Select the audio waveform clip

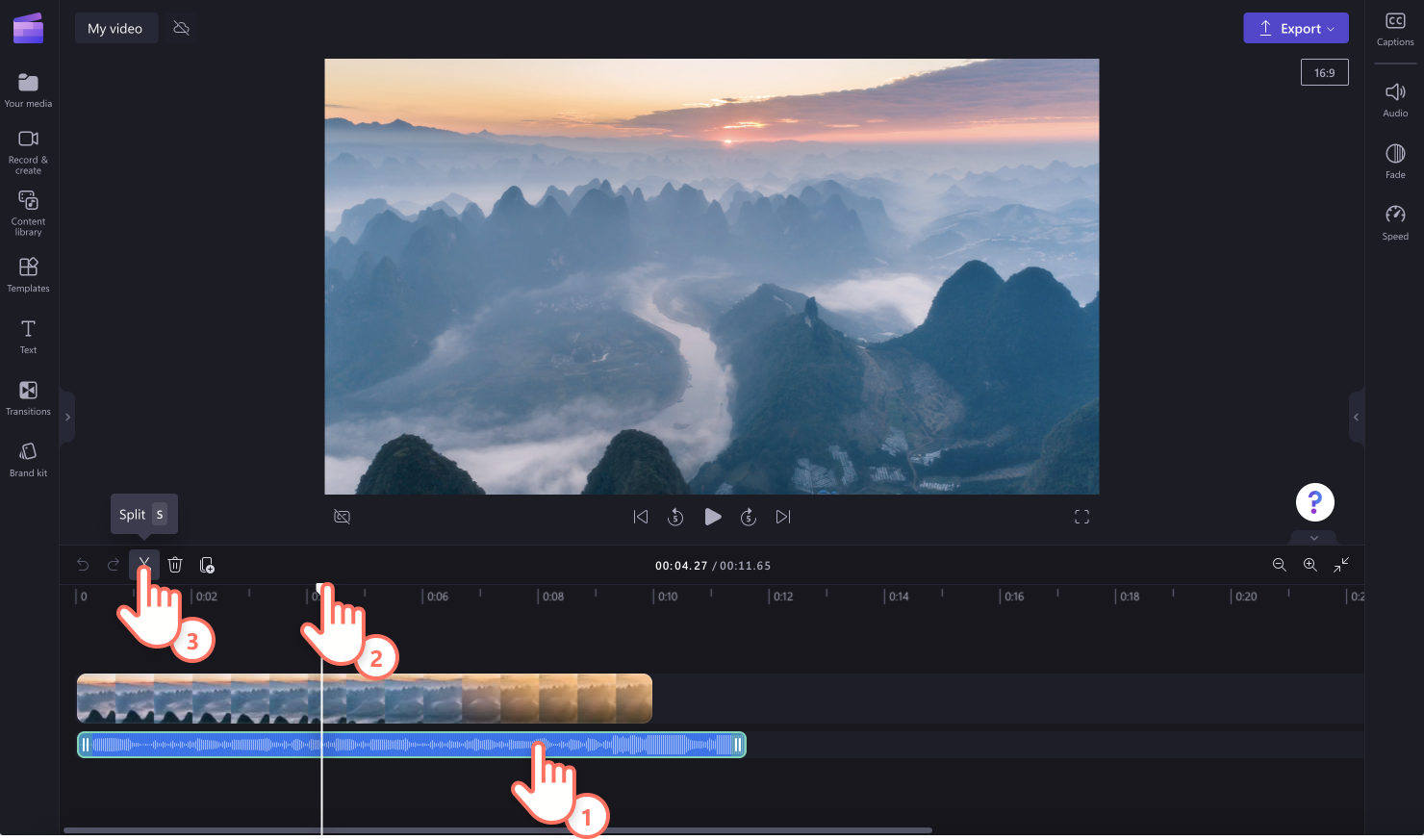(x=412, y=745)
